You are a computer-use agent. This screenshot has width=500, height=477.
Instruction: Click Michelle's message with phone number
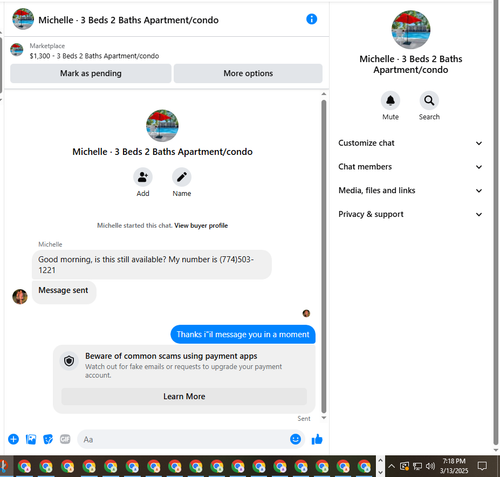(x=152, y=265)
